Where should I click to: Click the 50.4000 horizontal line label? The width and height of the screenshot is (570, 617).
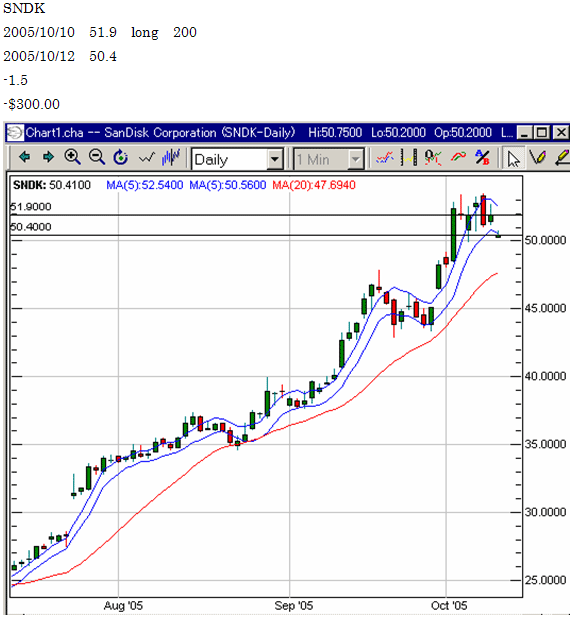tap(31, 227)
